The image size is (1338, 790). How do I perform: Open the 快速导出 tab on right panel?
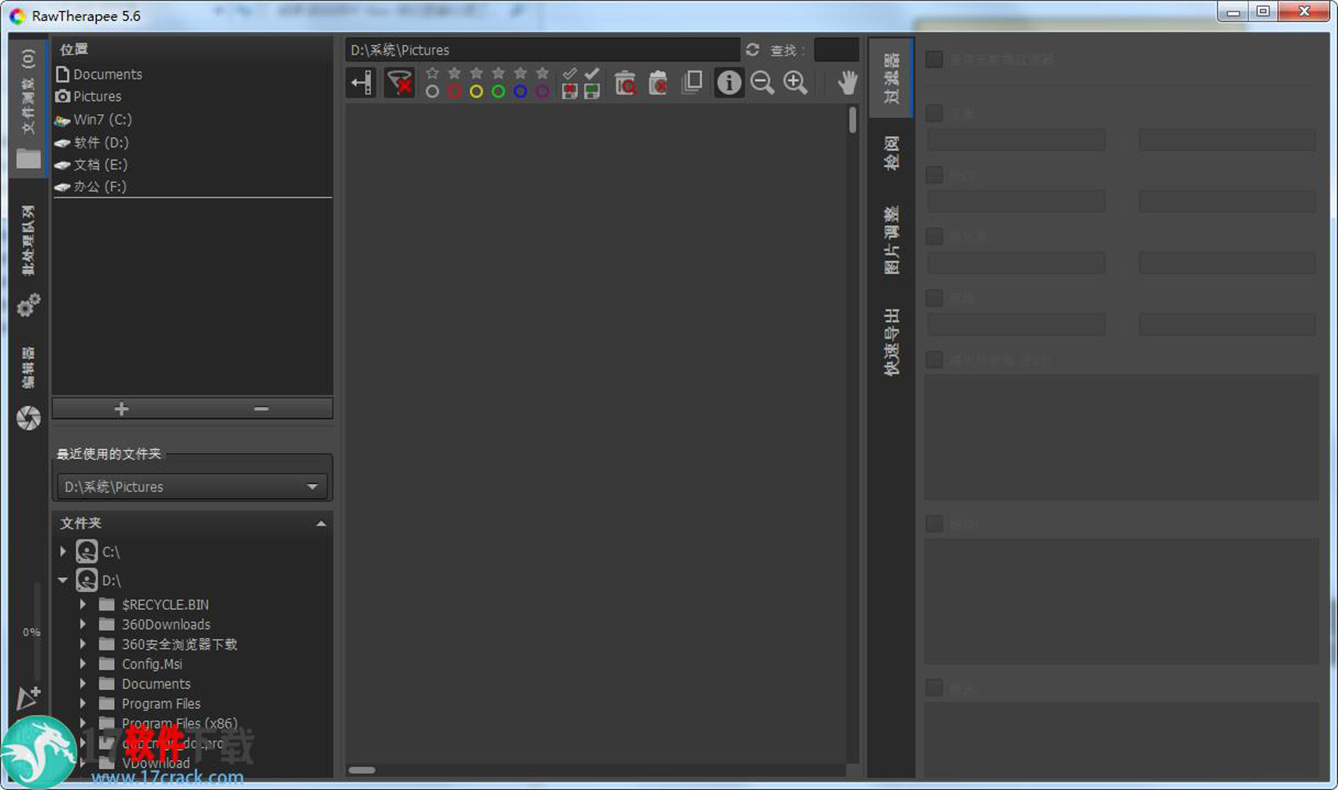click(x=891, y=340)
